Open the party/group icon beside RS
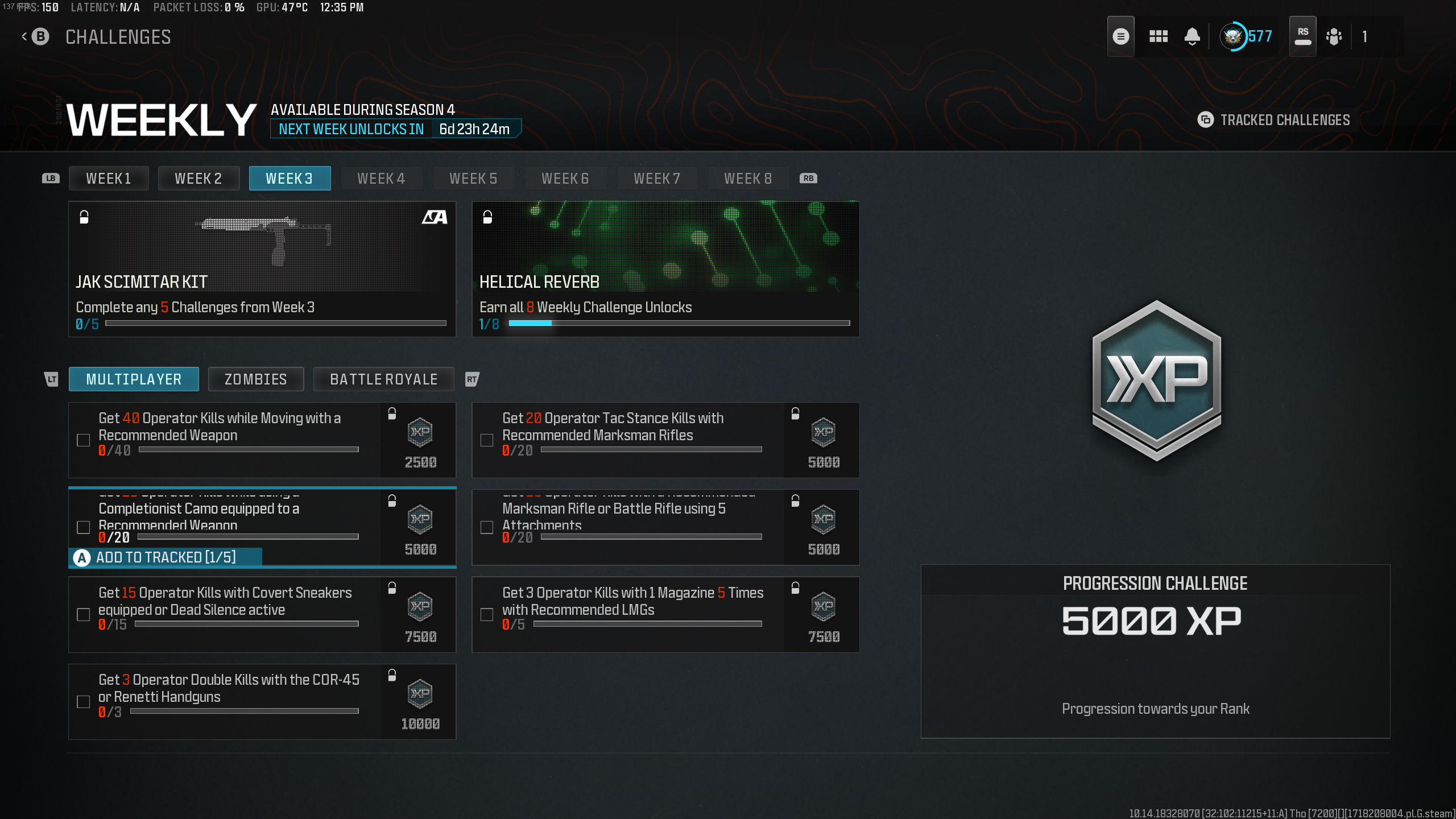Image resolution: width=1456 pixels, height=819 pixels. point(1334,36)
